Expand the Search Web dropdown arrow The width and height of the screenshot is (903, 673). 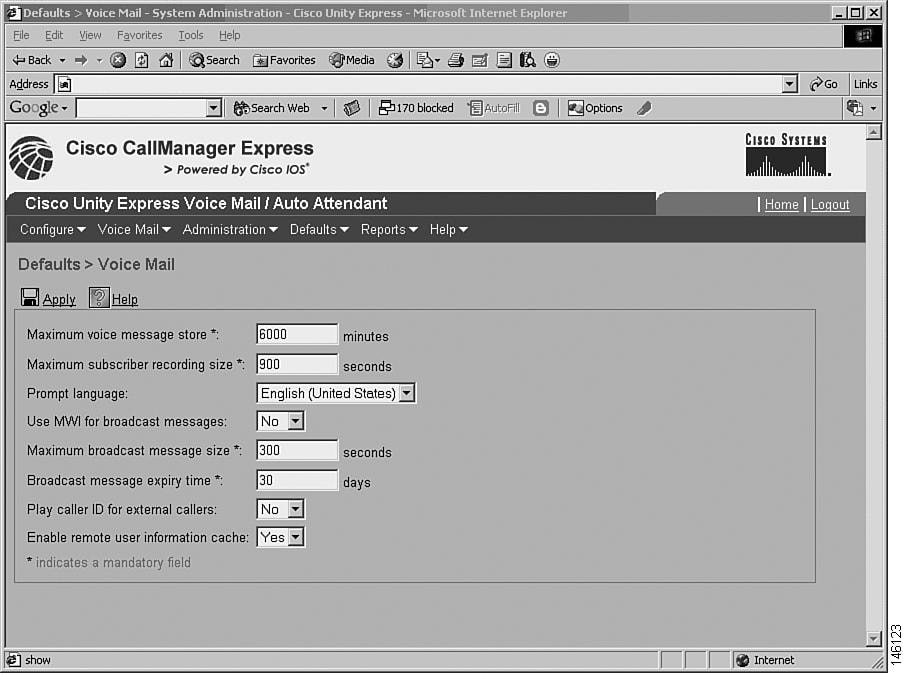pyautogui.click(x=324, y=108)
